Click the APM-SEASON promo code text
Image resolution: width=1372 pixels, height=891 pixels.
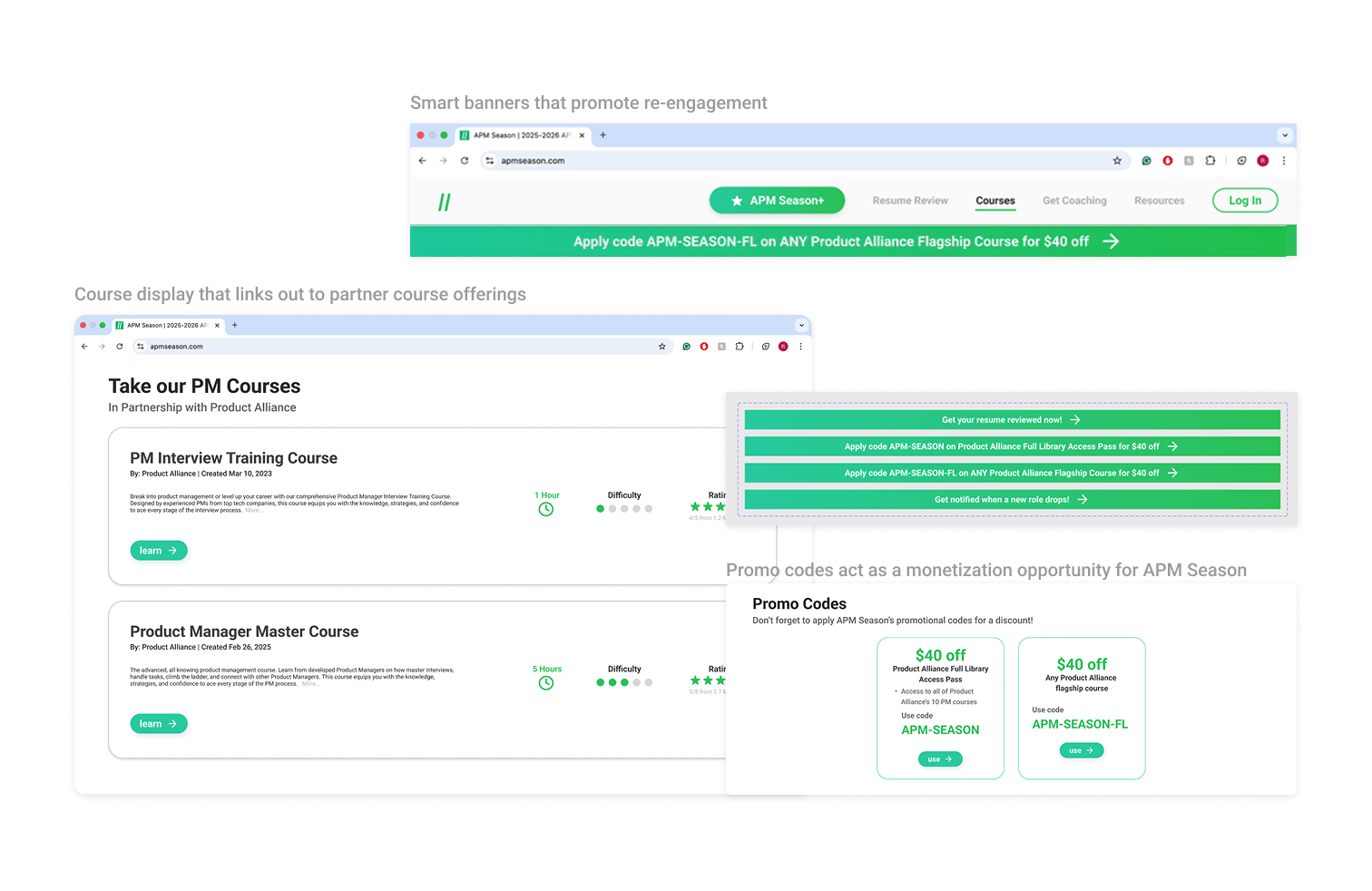940,730
